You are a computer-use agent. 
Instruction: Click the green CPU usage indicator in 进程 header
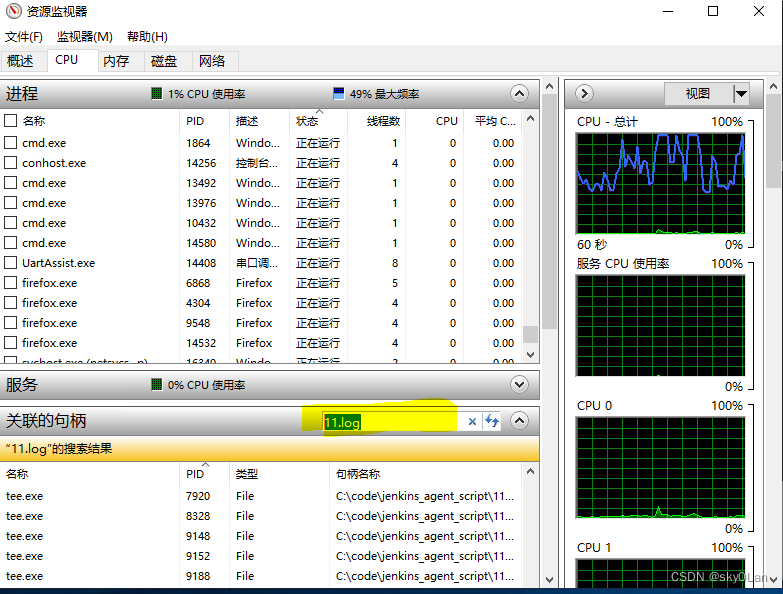click(x=156, y=93)
